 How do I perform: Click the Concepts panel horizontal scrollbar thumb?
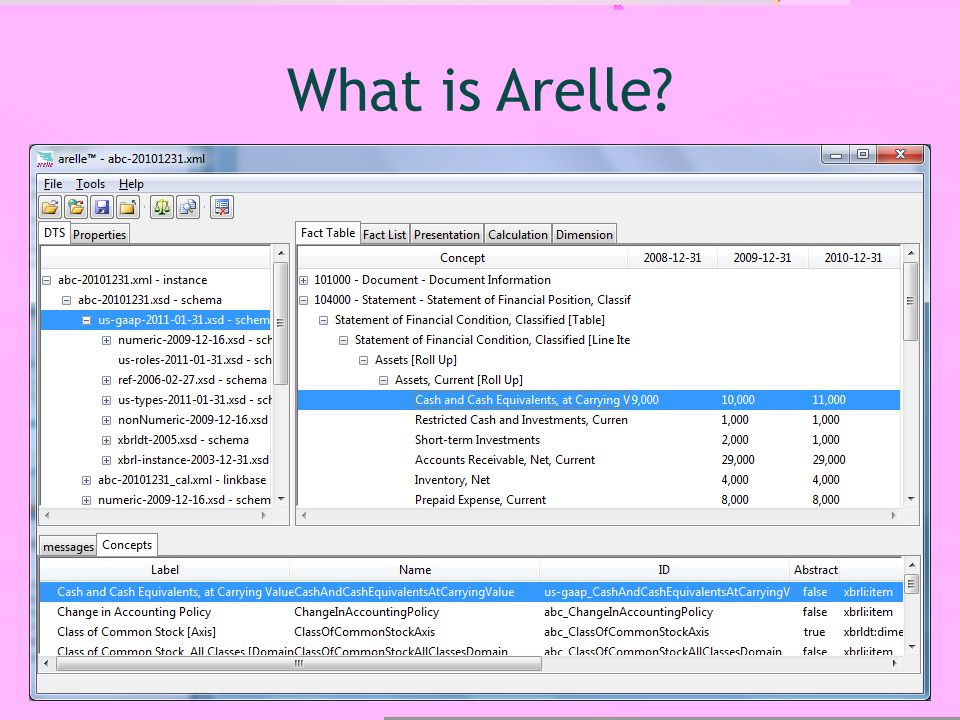(x=299, y=664)
